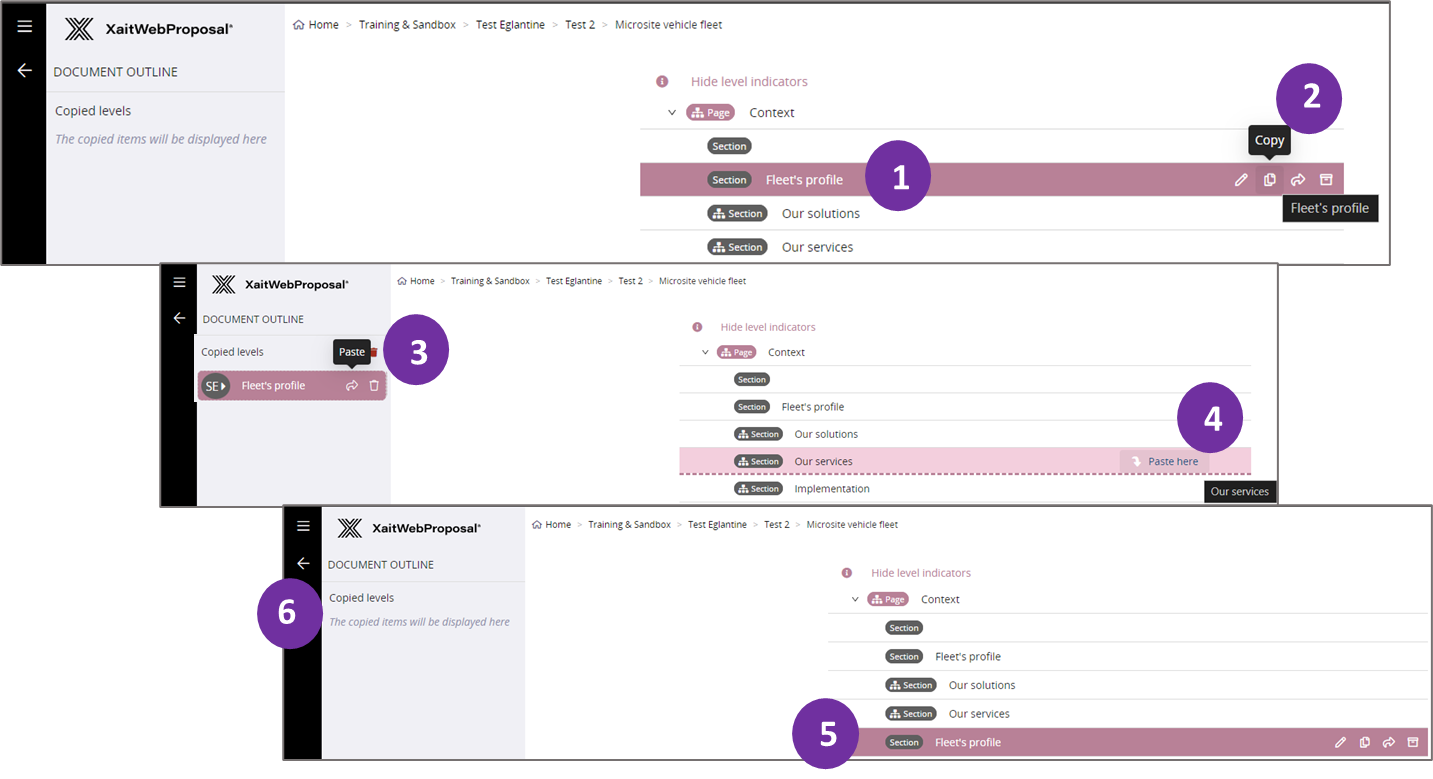Image resolution: width=1433 pixels, height=779 pixels.
Task: Click the info icon beside Hide level indicators
Action: point(664,81)
